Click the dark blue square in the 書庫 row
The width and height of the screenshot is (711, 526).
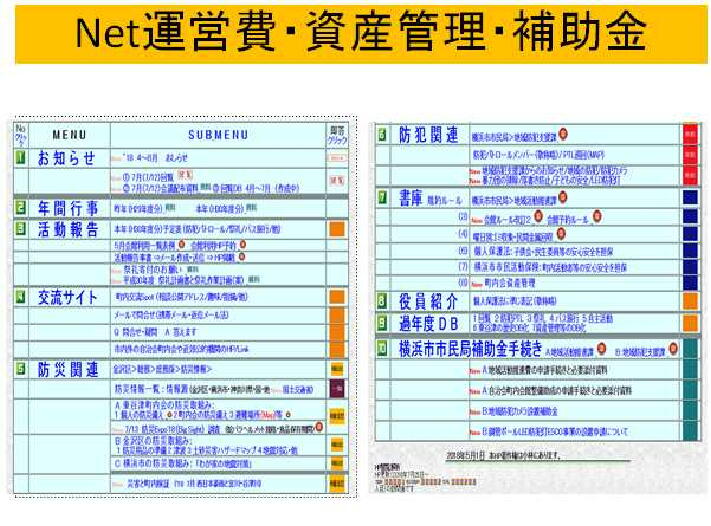pyautogui.click(x=689, y=198)
